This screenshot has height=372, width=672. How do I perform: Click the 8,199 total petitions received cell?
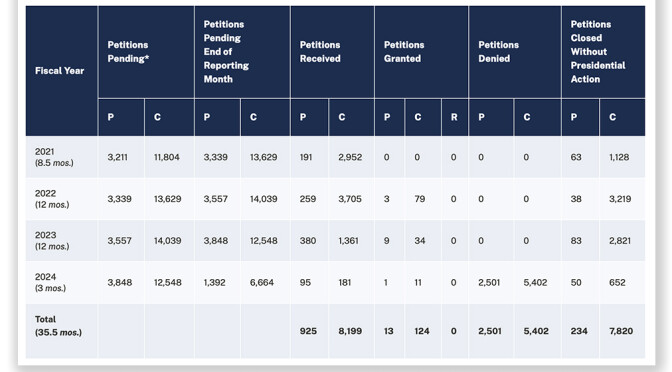[x=351, y=331]
